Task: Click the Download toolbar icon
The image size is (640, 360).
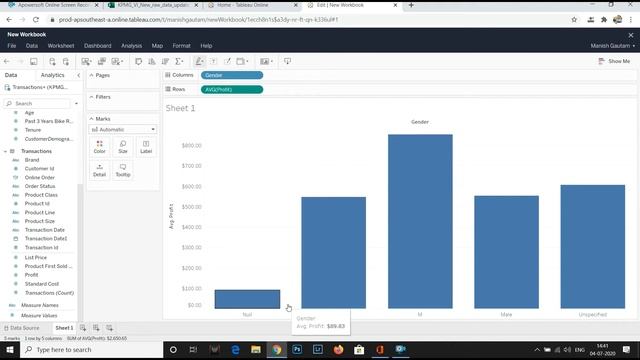Action: click(287, 61)
